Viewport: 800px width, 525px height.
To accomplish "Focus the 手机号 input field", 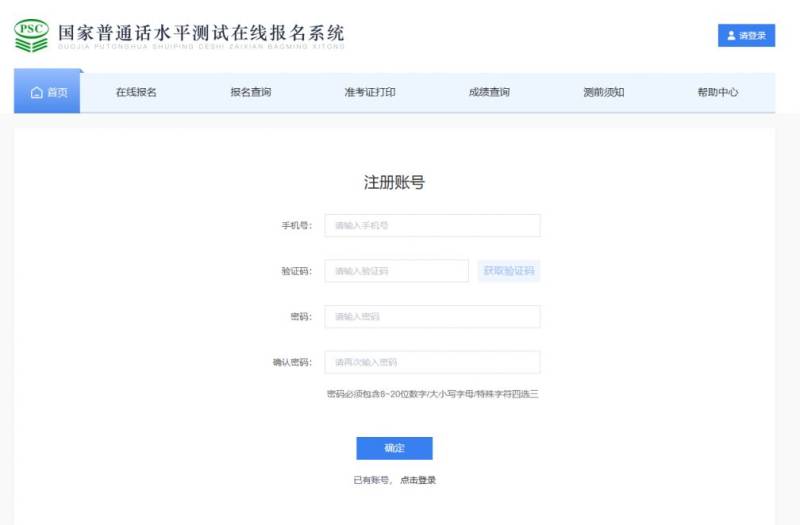I will click(x=432, y=226).
